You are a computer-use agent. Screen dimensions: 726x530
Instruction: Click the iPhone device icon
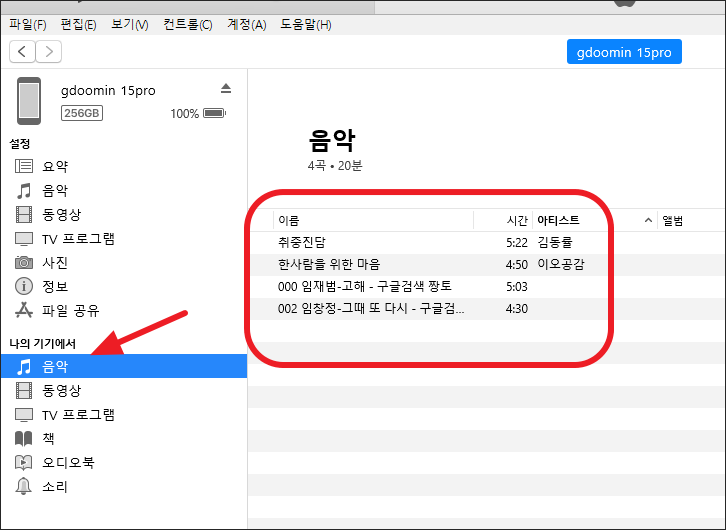pos(29,101)
